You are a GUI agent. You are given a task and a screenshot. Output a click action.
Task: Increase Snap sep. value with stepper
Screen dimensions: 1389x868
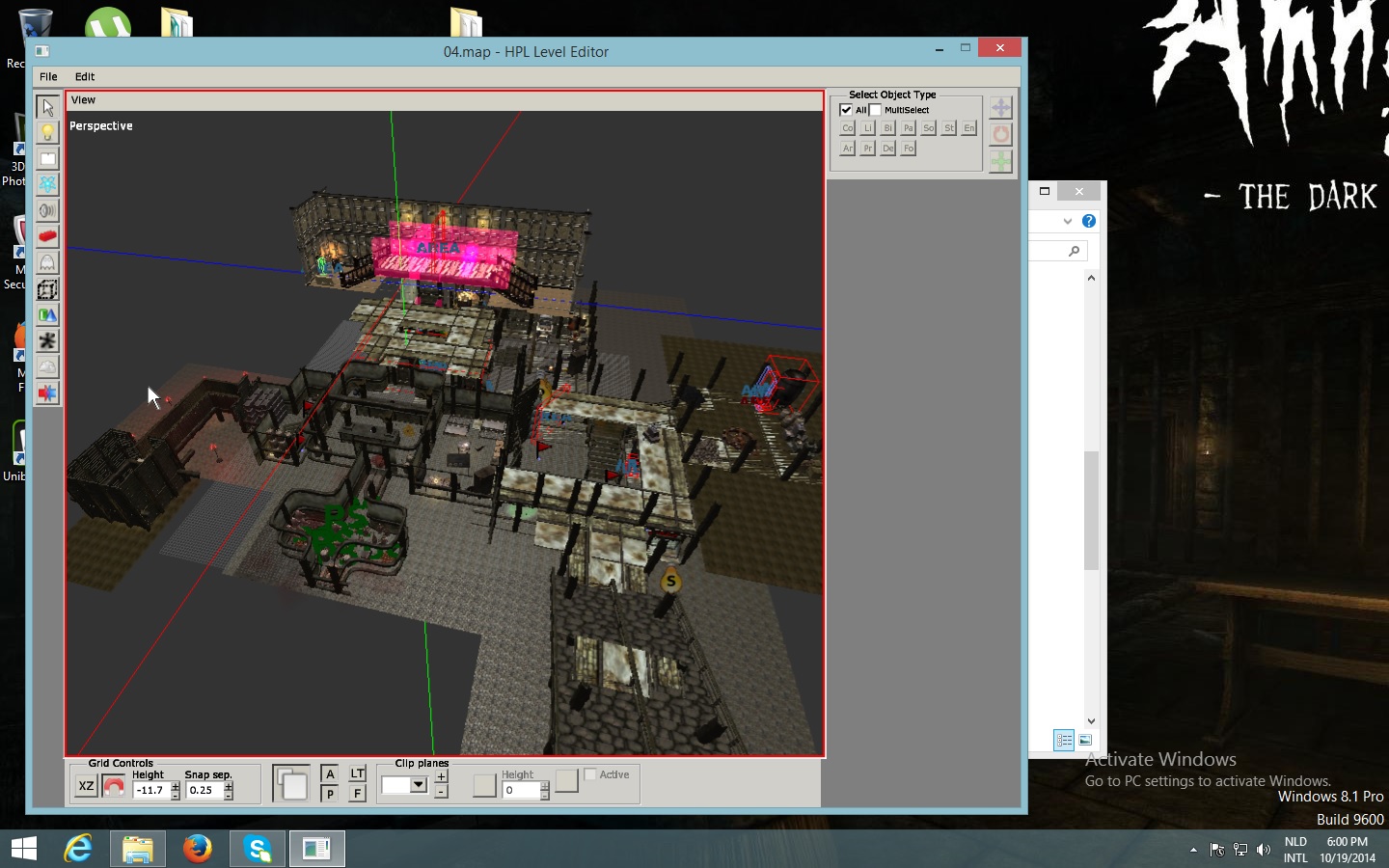click(229, 785)
